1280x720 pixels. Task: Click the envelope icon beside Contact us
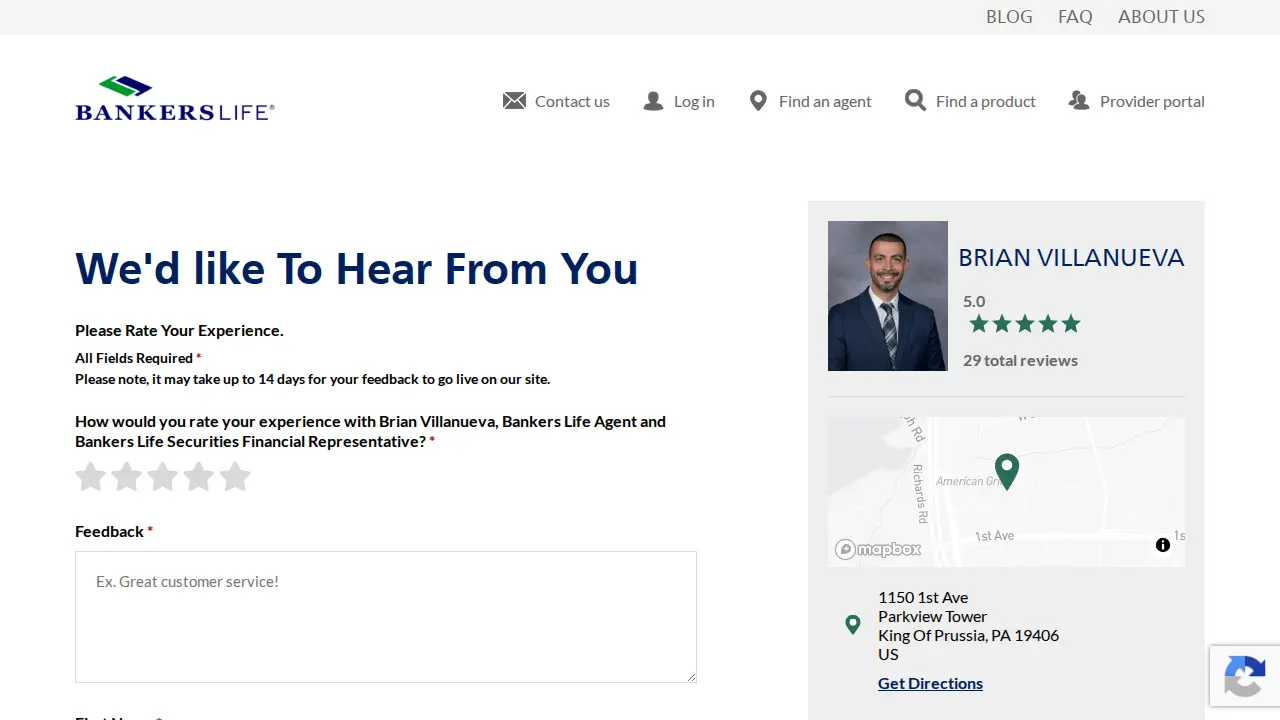pyautogui.click(x=514, y=101)
